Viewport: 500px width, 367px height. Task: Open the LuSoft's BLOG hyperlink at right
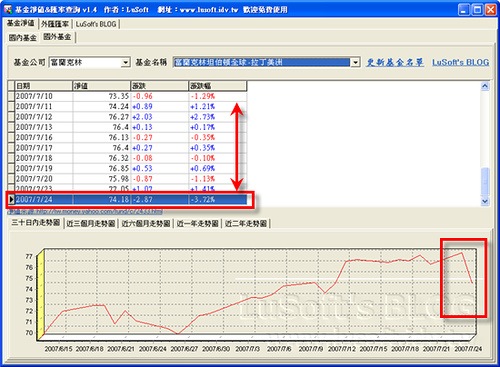461,62
